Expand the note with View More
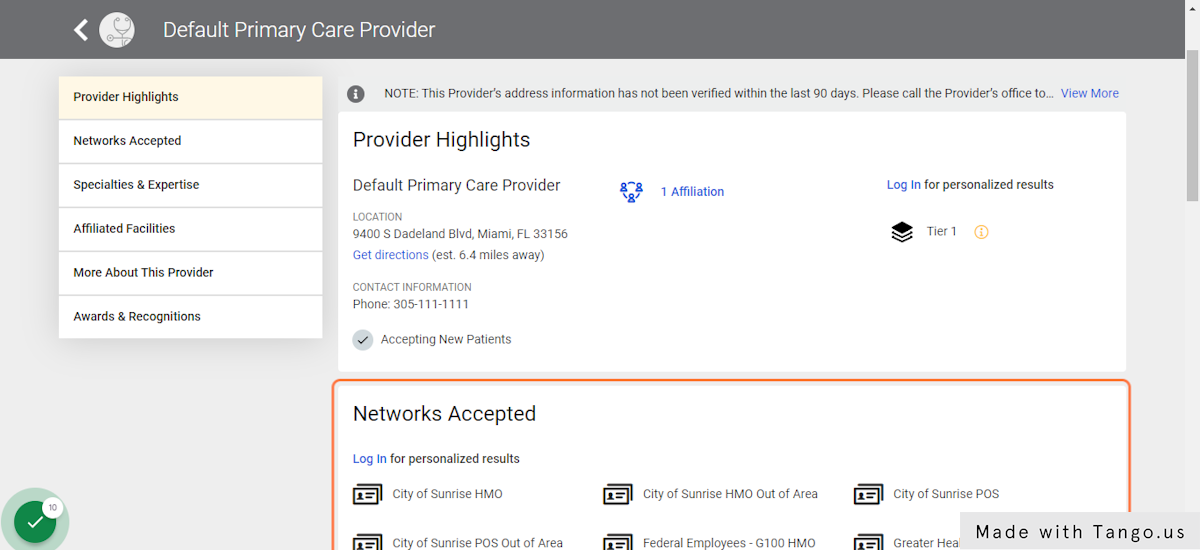 [1090, 93]
